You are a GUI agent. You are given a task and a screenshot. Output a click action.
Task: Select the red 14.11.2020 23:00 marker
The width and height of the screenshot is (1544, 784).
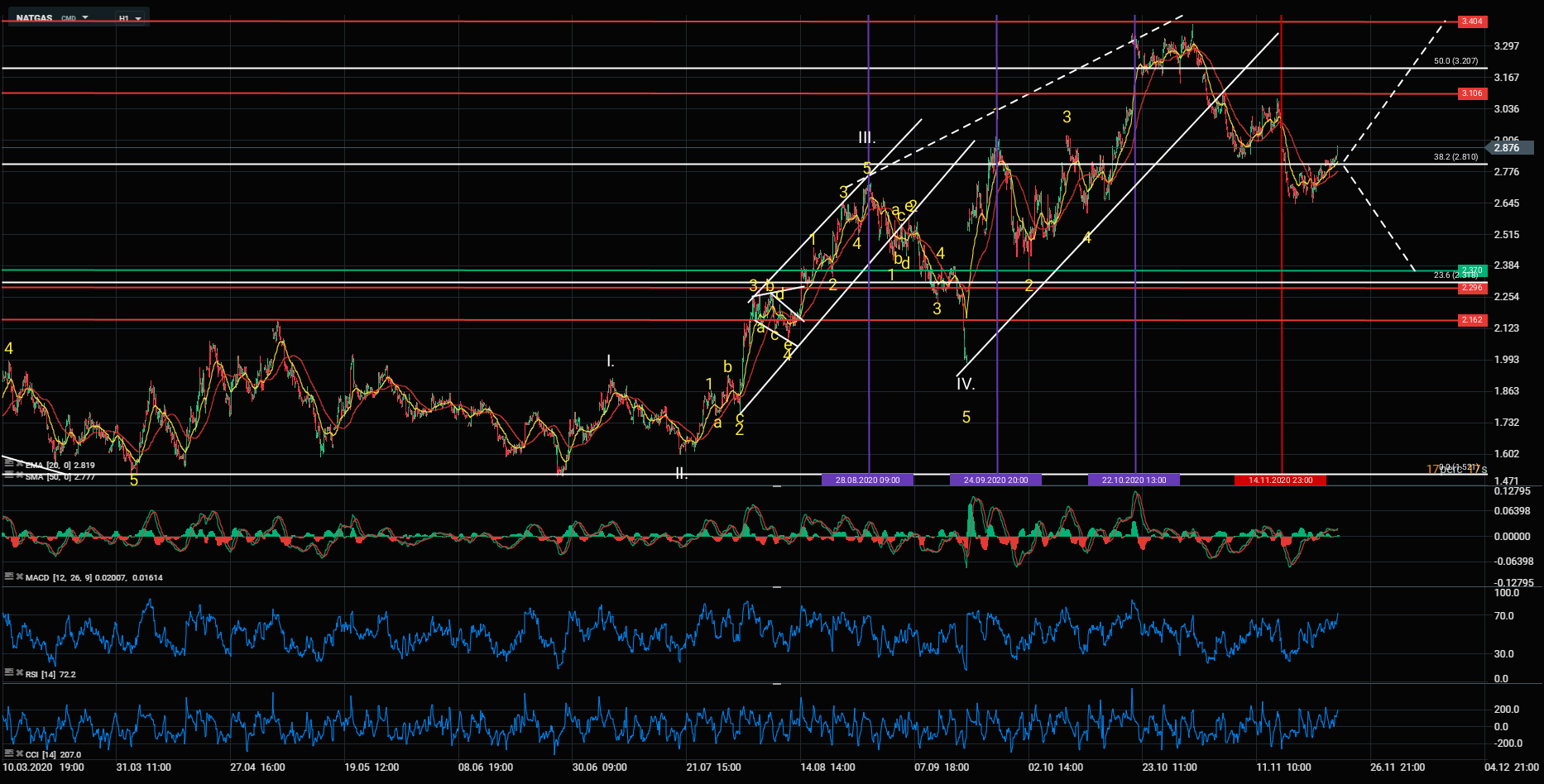[1280, 480]
